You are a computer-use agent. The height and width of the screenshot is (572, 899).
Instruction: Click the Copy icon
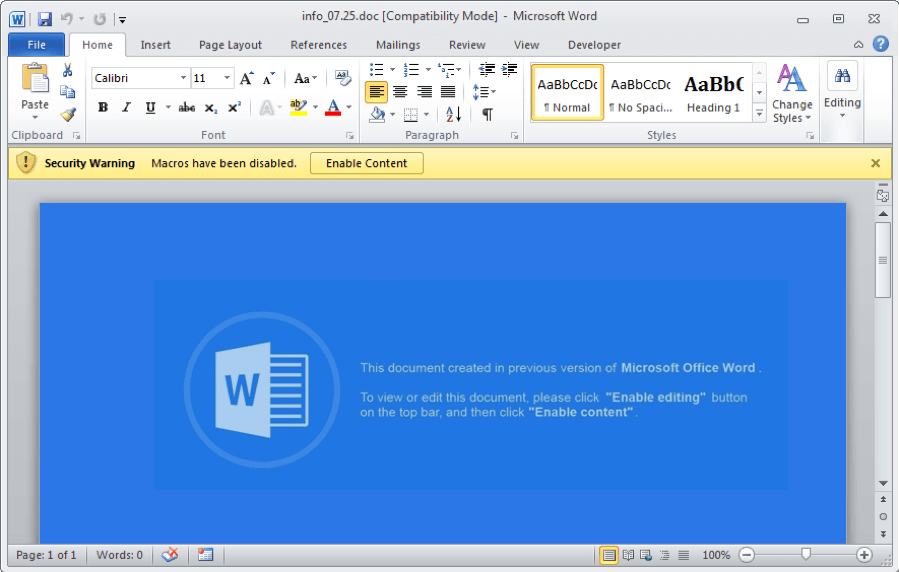[68, 92]
